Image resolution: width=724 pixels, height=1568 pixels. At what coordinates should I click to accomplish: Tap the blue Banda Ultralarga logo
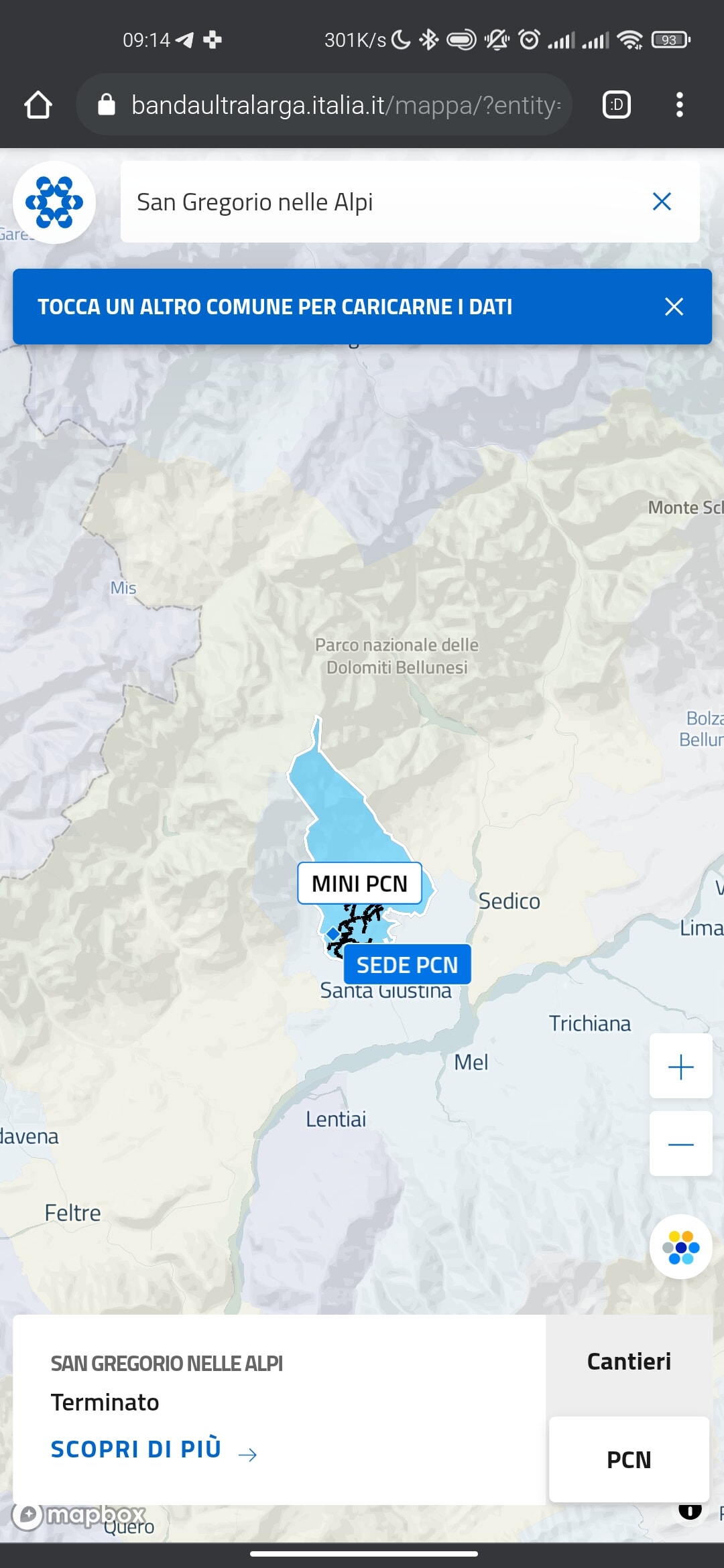tap(54, 202)
